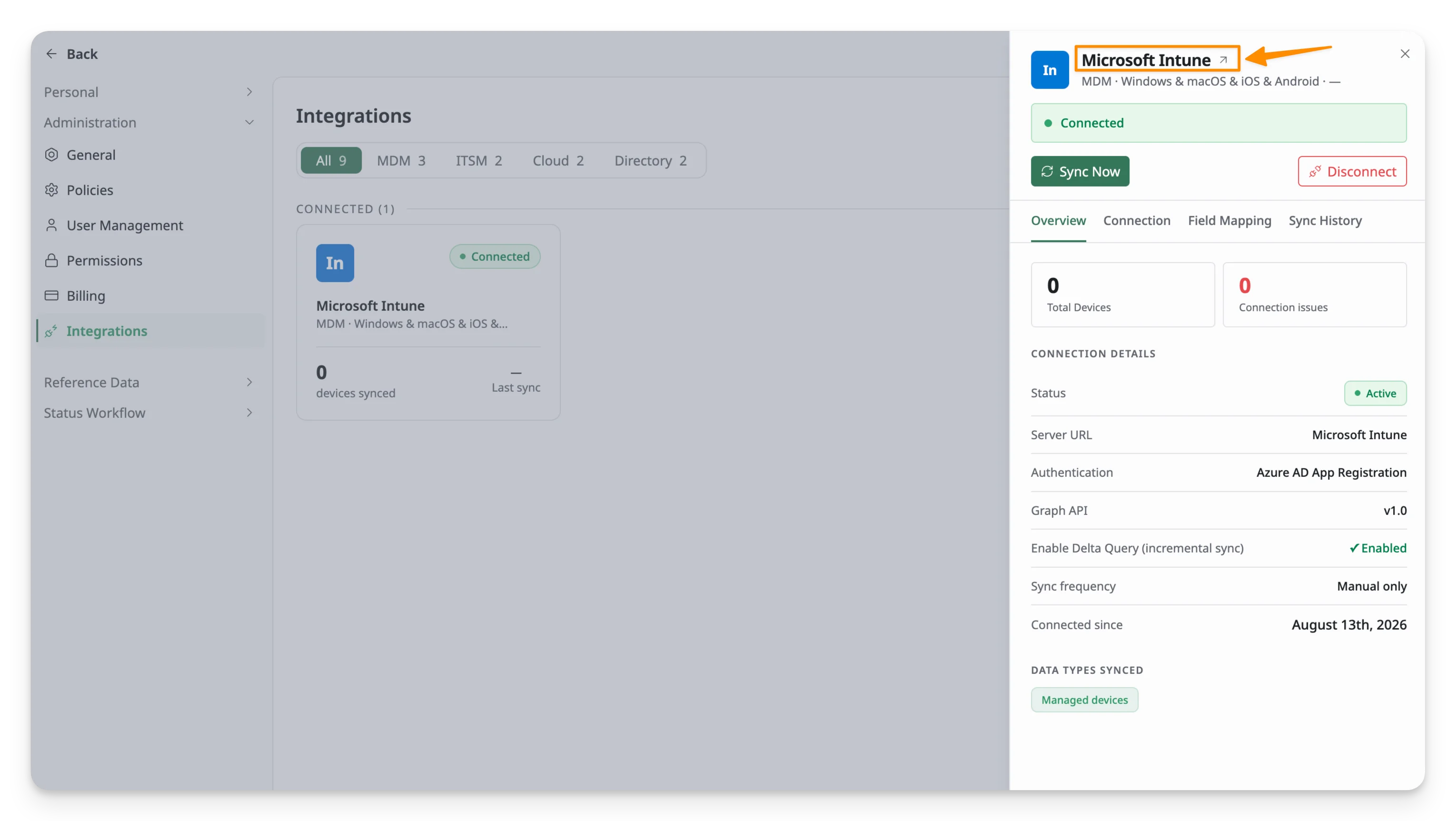Click the Manual only sync frequency value

pyautogui.click(x=1372, y=586)
